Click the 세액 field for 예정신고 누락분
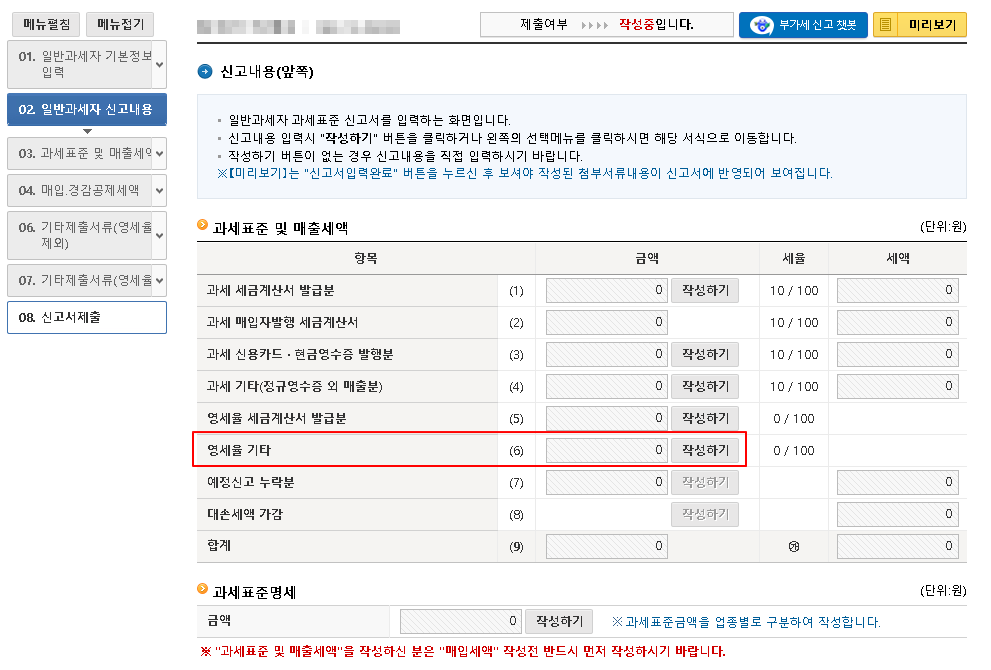The image size is (991, 670). [897, 482]
